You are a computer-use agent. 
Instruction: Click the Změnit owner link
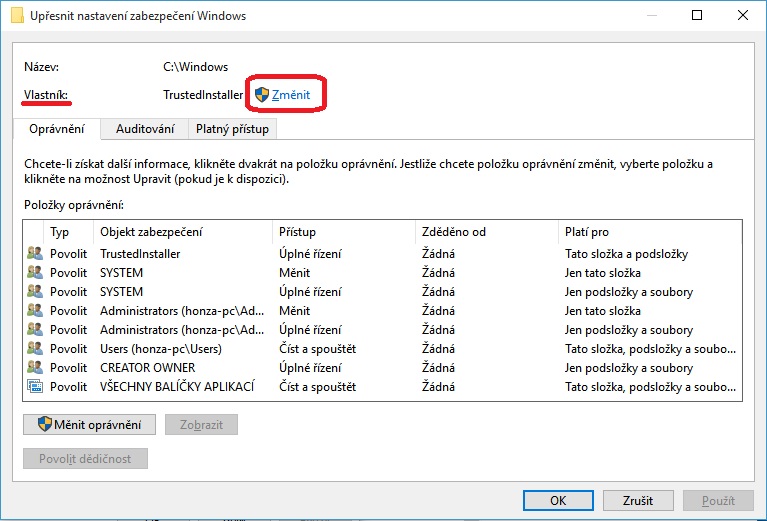[x=291, y=94]
